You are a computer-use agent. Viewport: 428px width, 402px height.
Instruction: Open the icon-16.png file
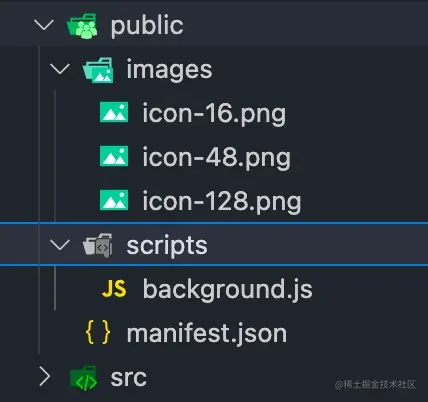pyautogui.click(x=214, y=114)
